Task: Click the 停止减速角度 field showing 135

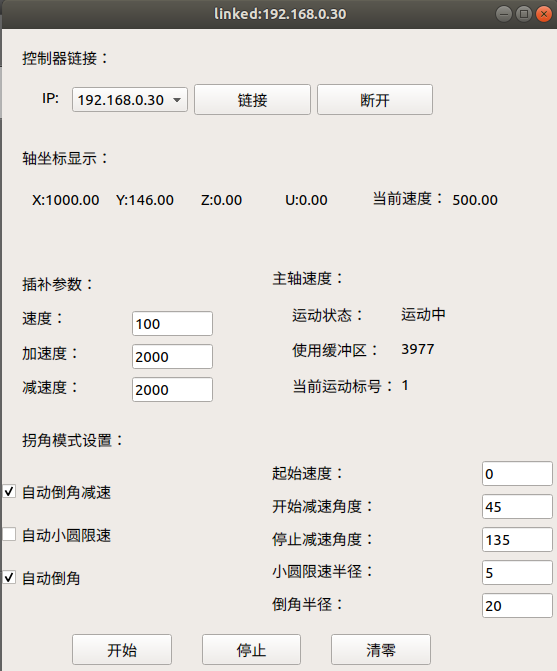Action: [517, 540]
